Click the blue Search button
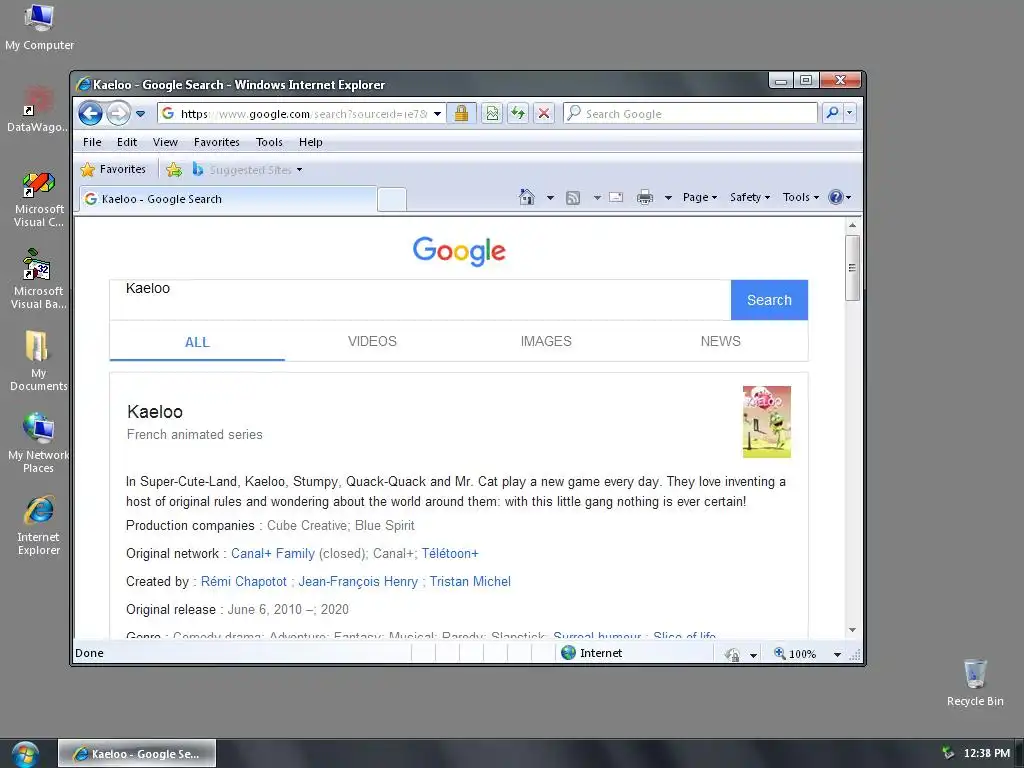Image resolution: width=1024 pixels, height=768 pixels. [x=769, y=300]
